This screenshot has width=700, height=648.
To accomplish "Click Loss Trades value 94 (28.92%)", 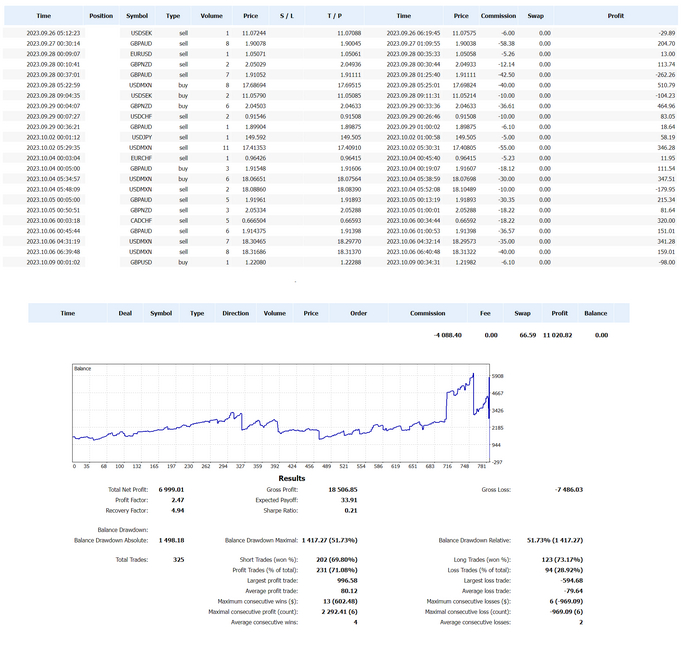I will tap(566, 570).
